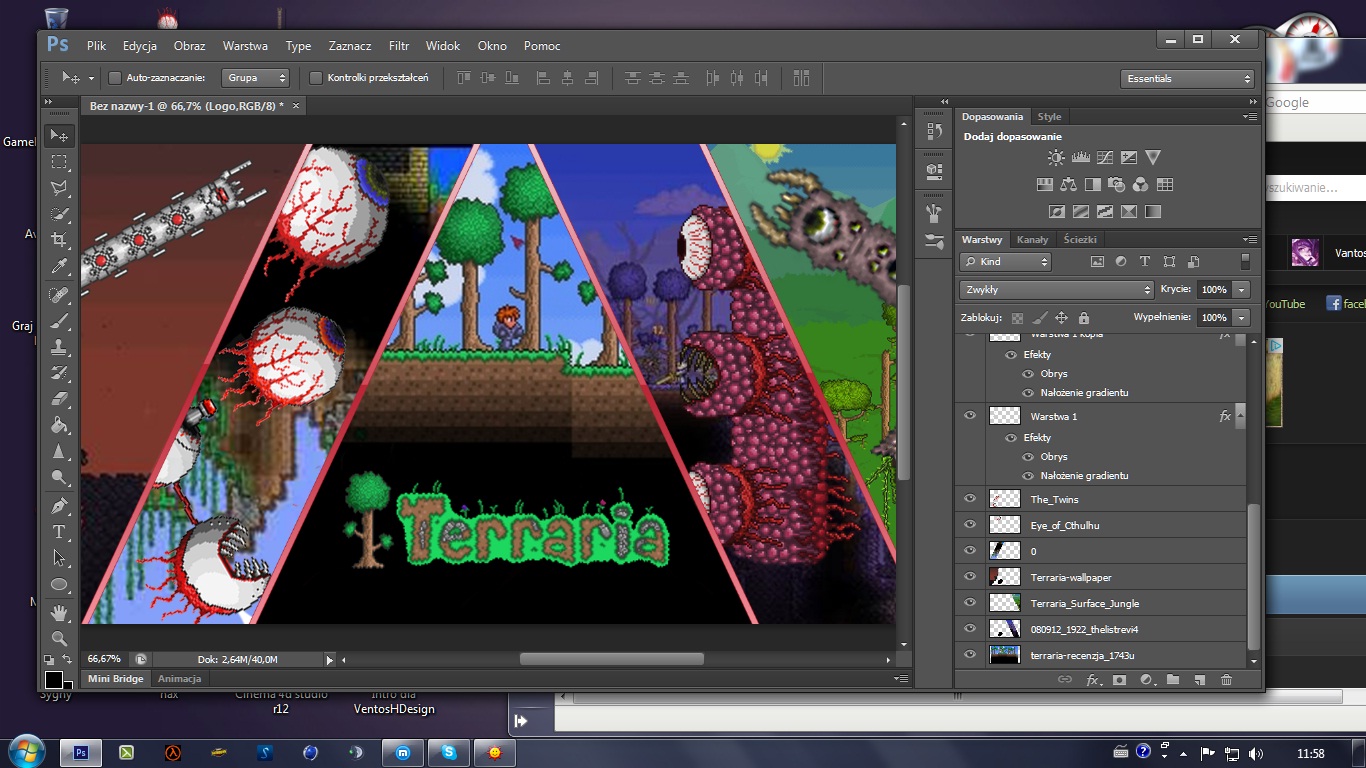Open the Mini Bridge tab
The height and width of the screenshot is (768, 1366).
tap(116, 679)
